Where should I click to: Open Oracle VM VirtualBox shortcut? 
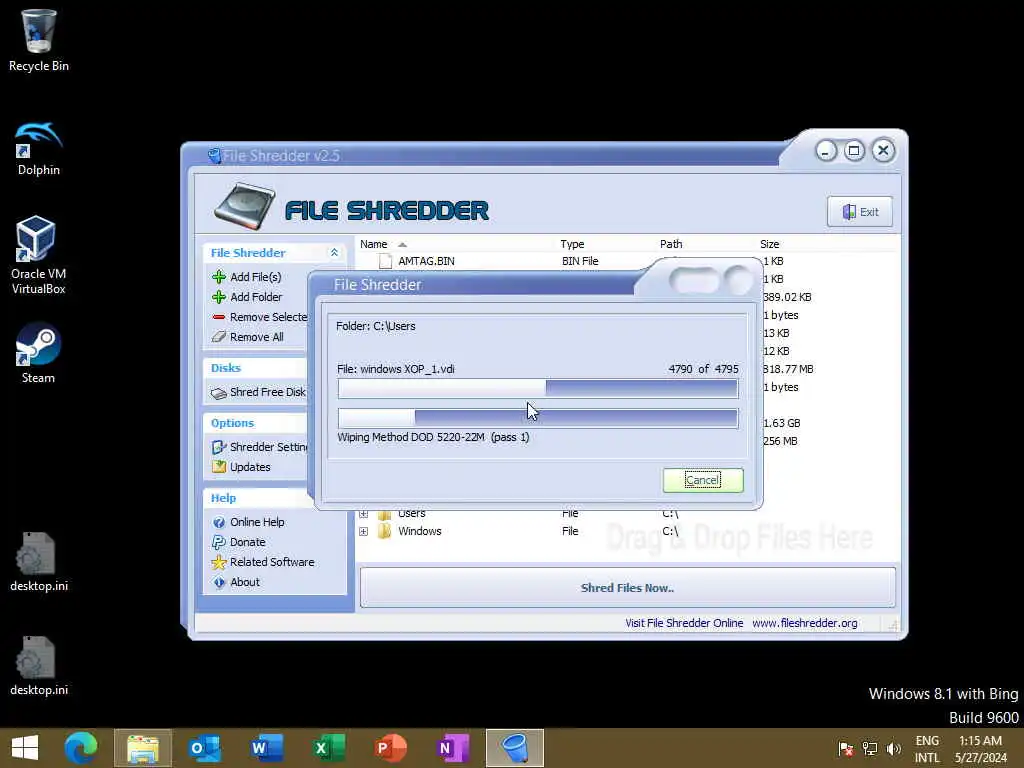pyautogui.click(x=38, y=255)
